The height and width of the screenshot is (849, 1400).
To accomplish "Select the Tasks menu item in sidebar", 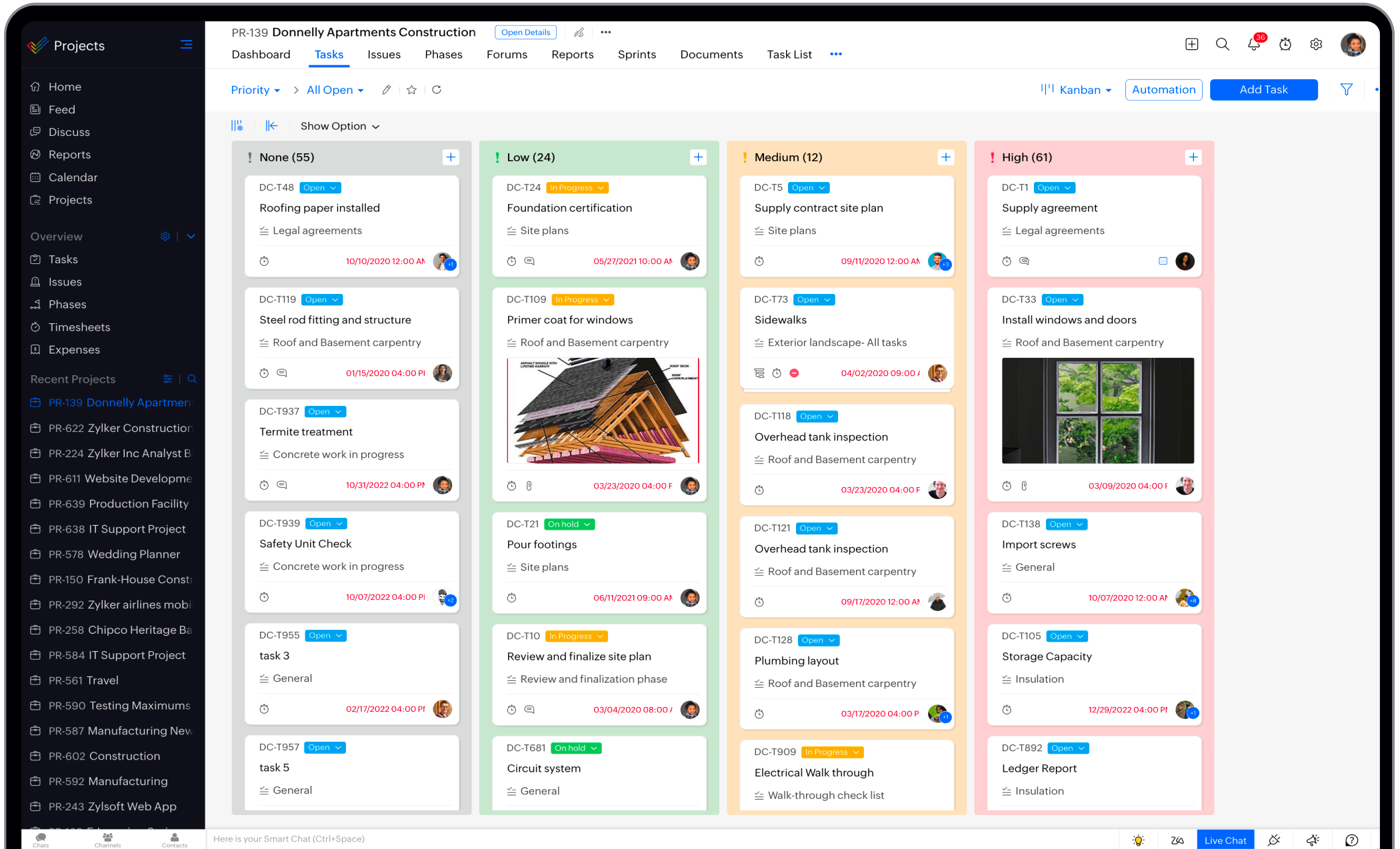I will (x=62, y=259).
